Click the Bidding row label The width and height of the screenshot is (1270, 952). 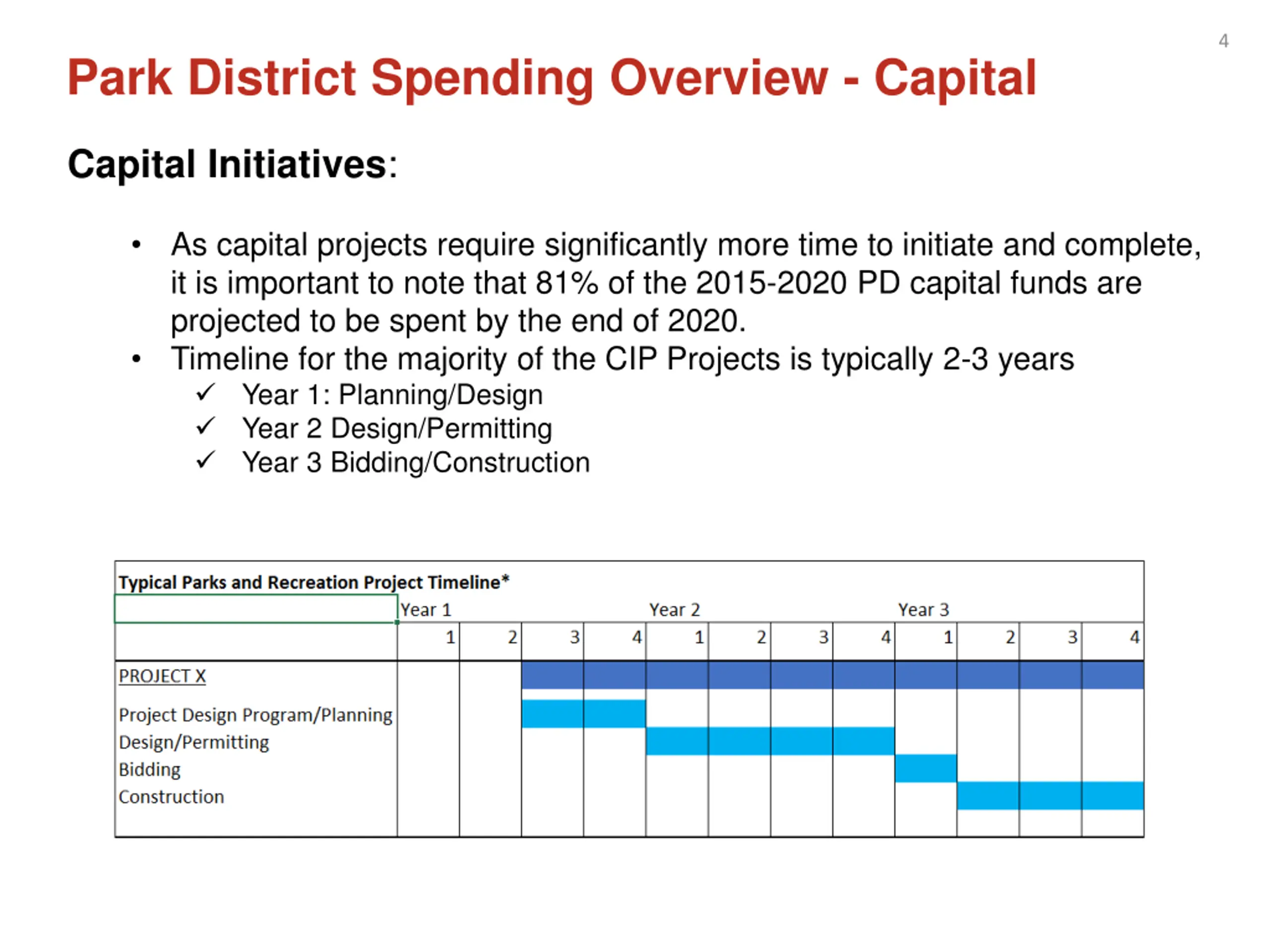pyautogui.click(x=150, y=769)
